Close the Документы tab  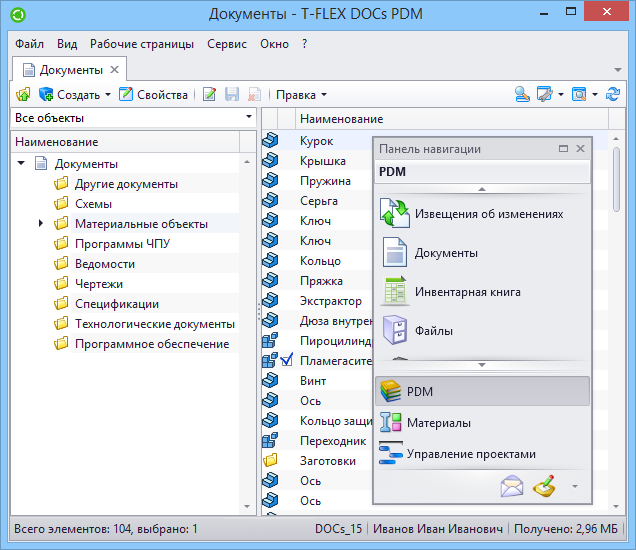pos(115,70)
